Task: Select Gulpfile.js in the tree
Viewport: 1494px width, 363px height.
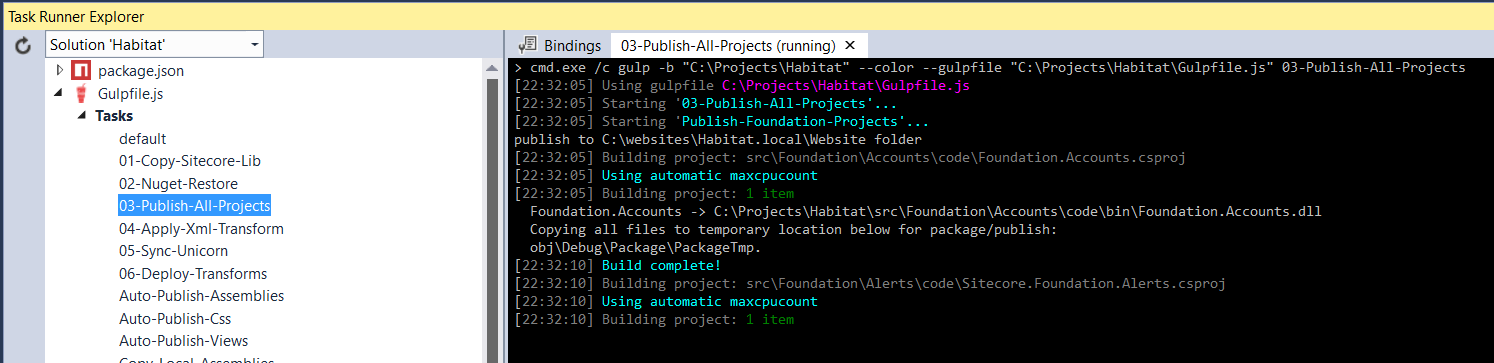Action: [x=131, y=93]
